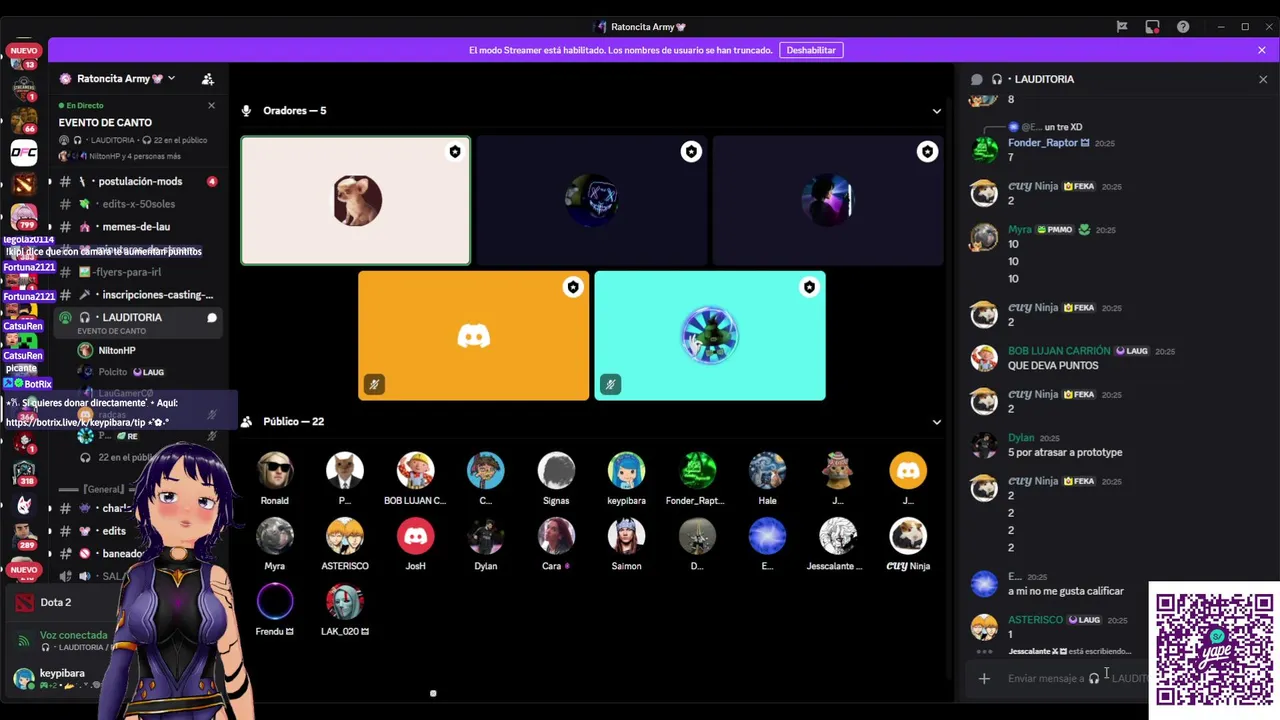The height and width of the screenshot is (720, 1280).
Task: Close the En Directo event card
Action: pos(211,105)
